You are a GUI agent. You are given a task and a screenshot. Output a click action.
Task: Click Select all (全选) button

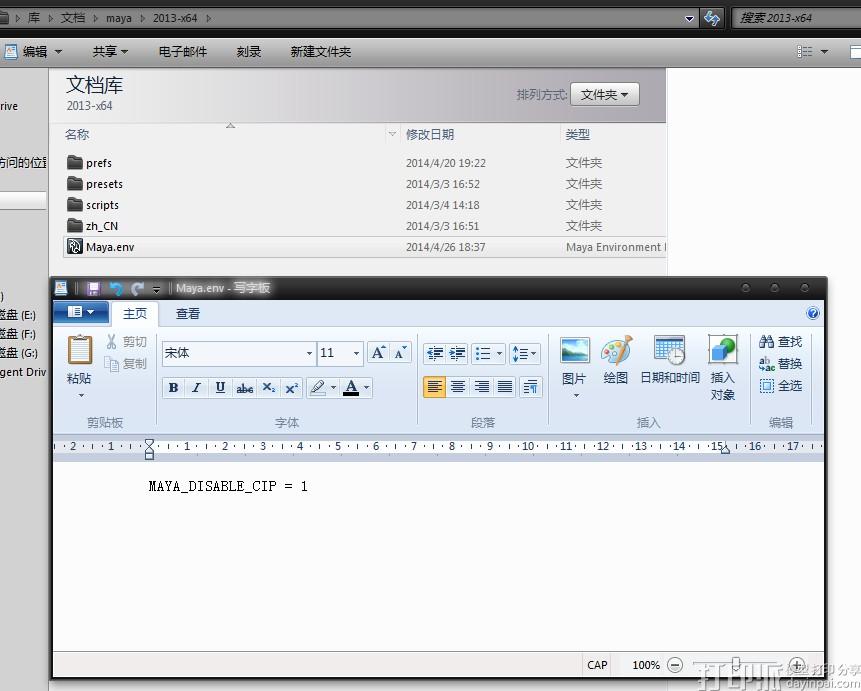pyautogui.click(x=780, y=386)
